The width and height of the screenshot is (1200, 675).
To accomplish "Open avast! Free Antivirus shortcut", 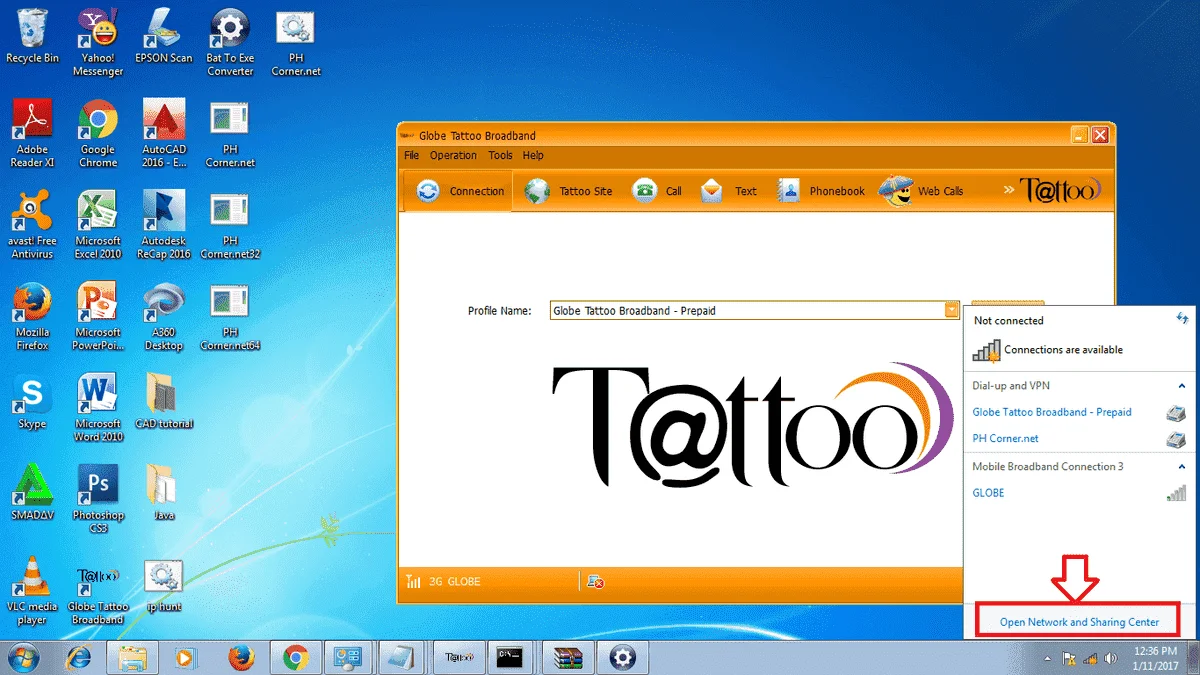I will pos(32,224).
